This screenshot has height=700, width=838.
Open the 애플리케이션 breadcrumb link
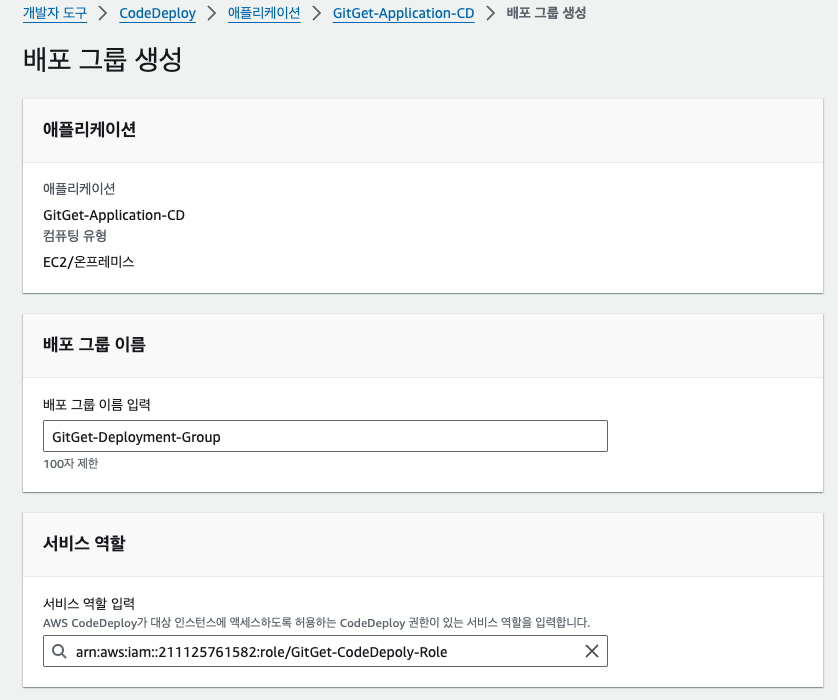tap(264, 13)
